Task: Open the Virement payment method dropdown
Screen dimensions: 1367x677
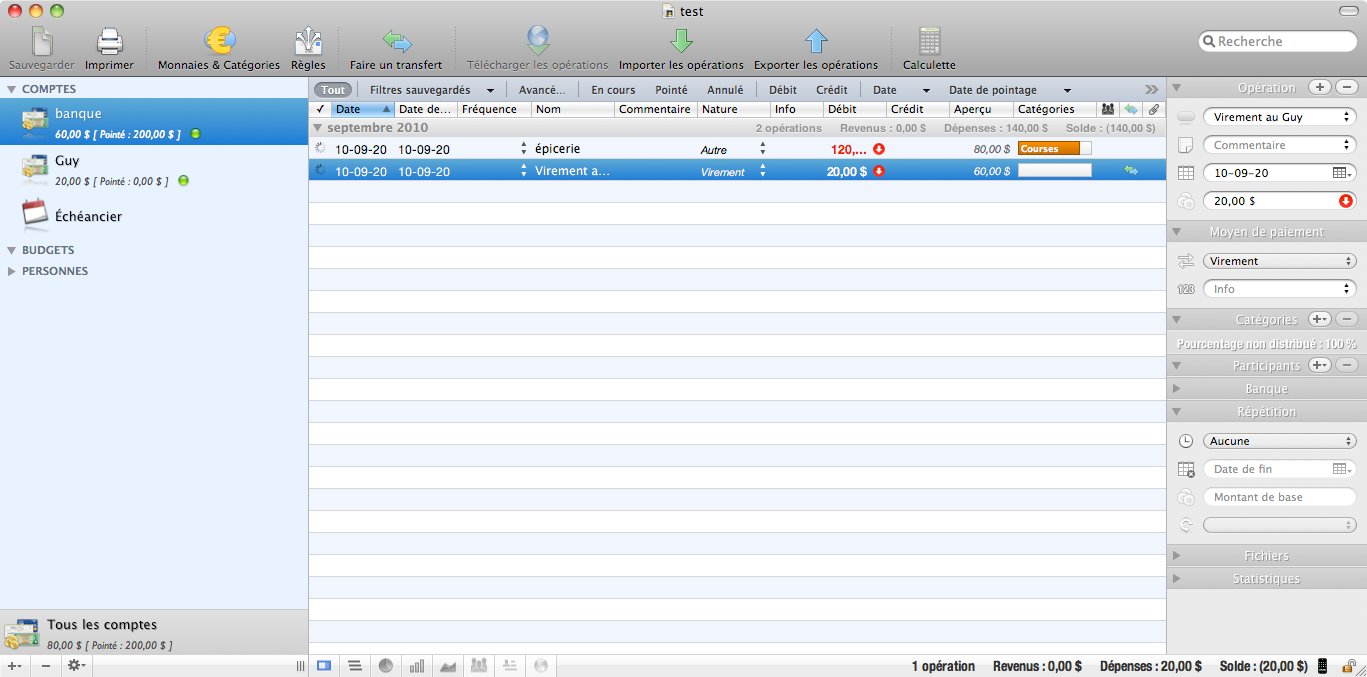Action: pos(1279,261)
